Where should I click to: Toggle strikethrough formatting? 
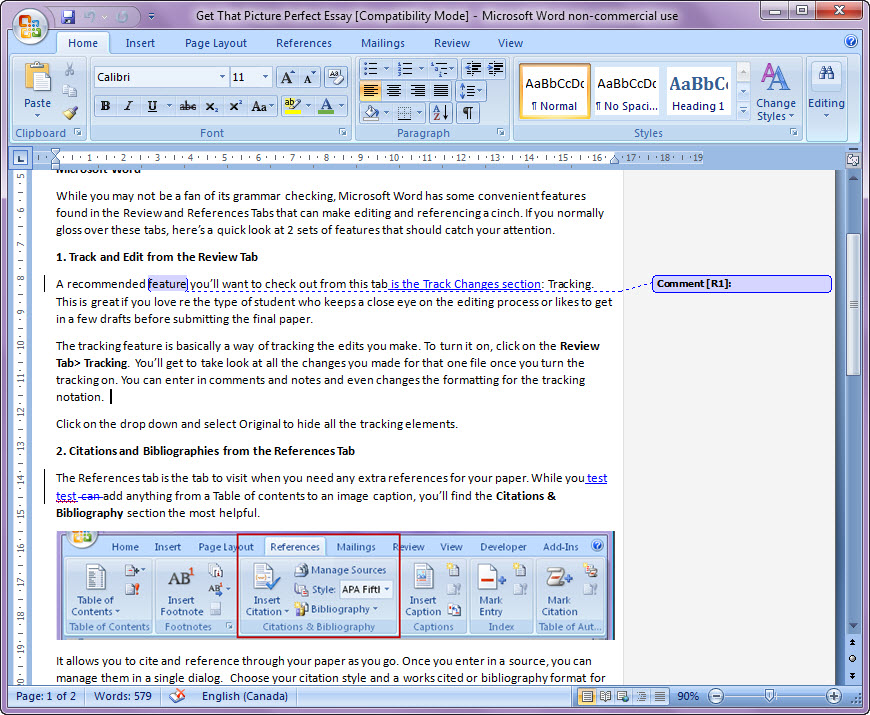pos(188,106)
